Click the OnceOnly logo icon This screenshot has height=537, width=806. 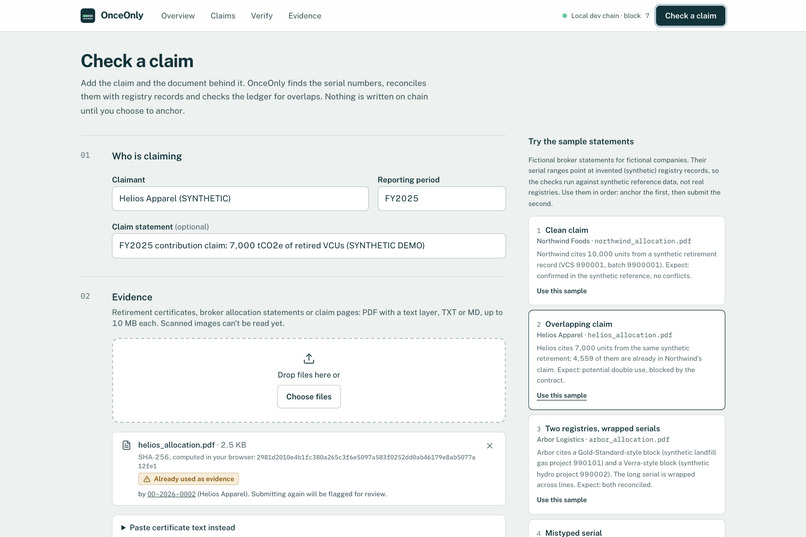tap(88, 16)
